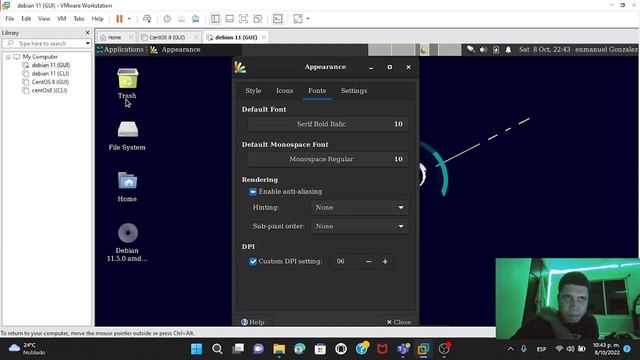The width and height of the screenshot is (640, 360).
Task: Collapse the My Computer tree node
Action: point(8,57)
